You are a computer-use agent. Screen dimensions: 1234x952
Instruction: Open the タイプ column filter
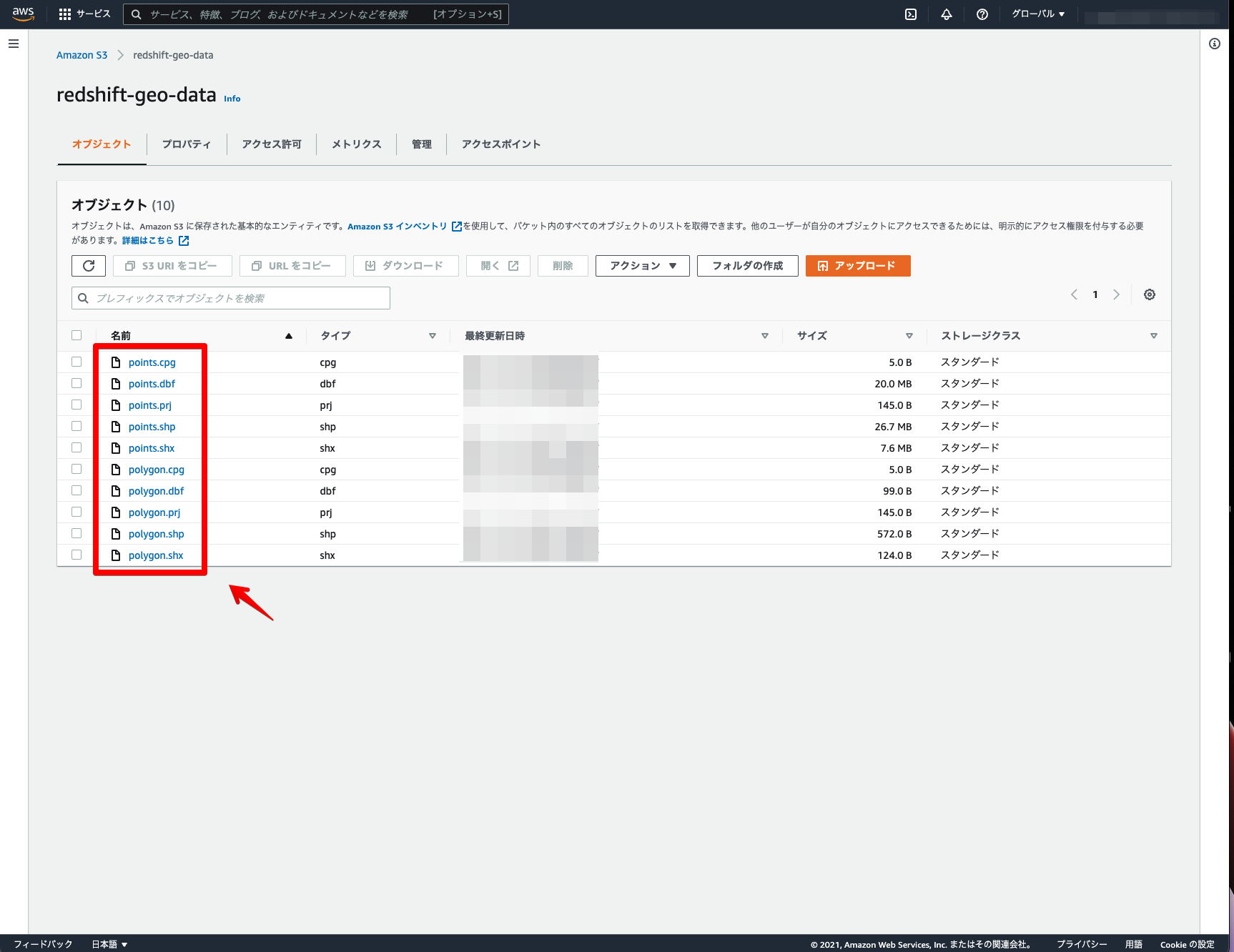[433, 335]
